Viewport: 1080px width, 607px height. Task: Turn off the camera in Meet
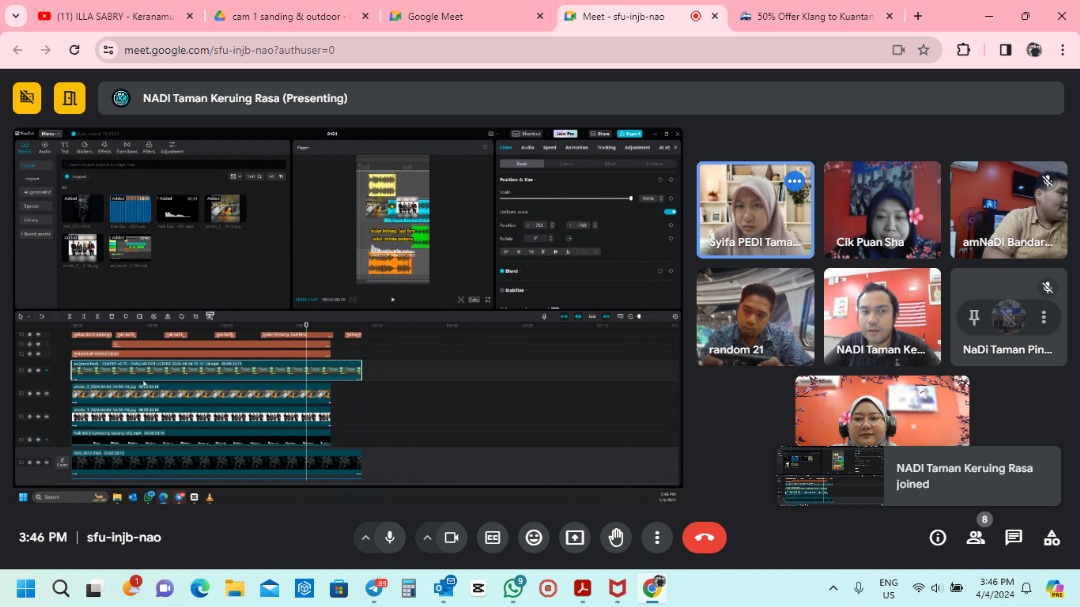pos(451,537)
